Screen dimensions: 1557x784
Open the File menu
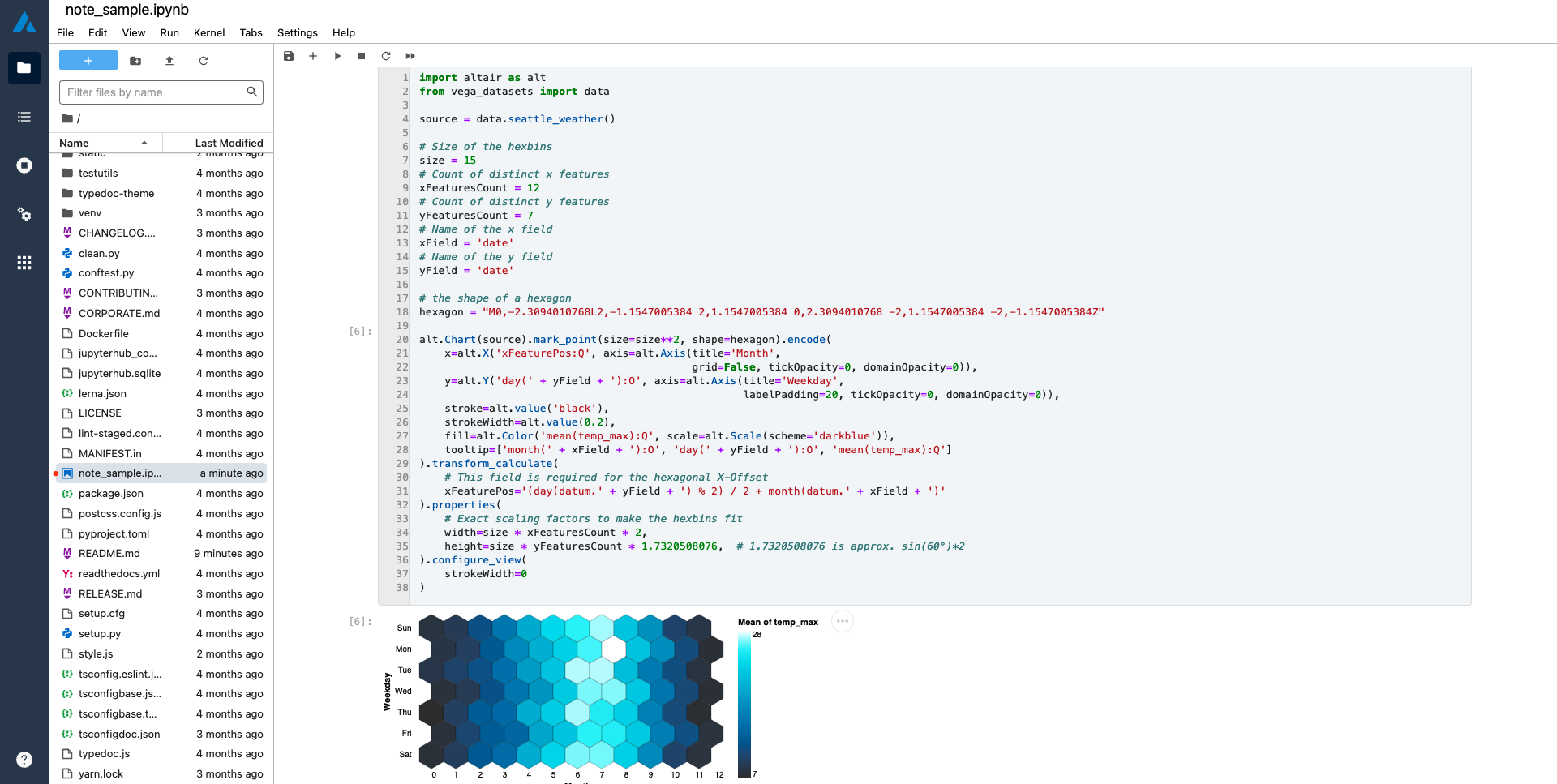pos(66,33)
